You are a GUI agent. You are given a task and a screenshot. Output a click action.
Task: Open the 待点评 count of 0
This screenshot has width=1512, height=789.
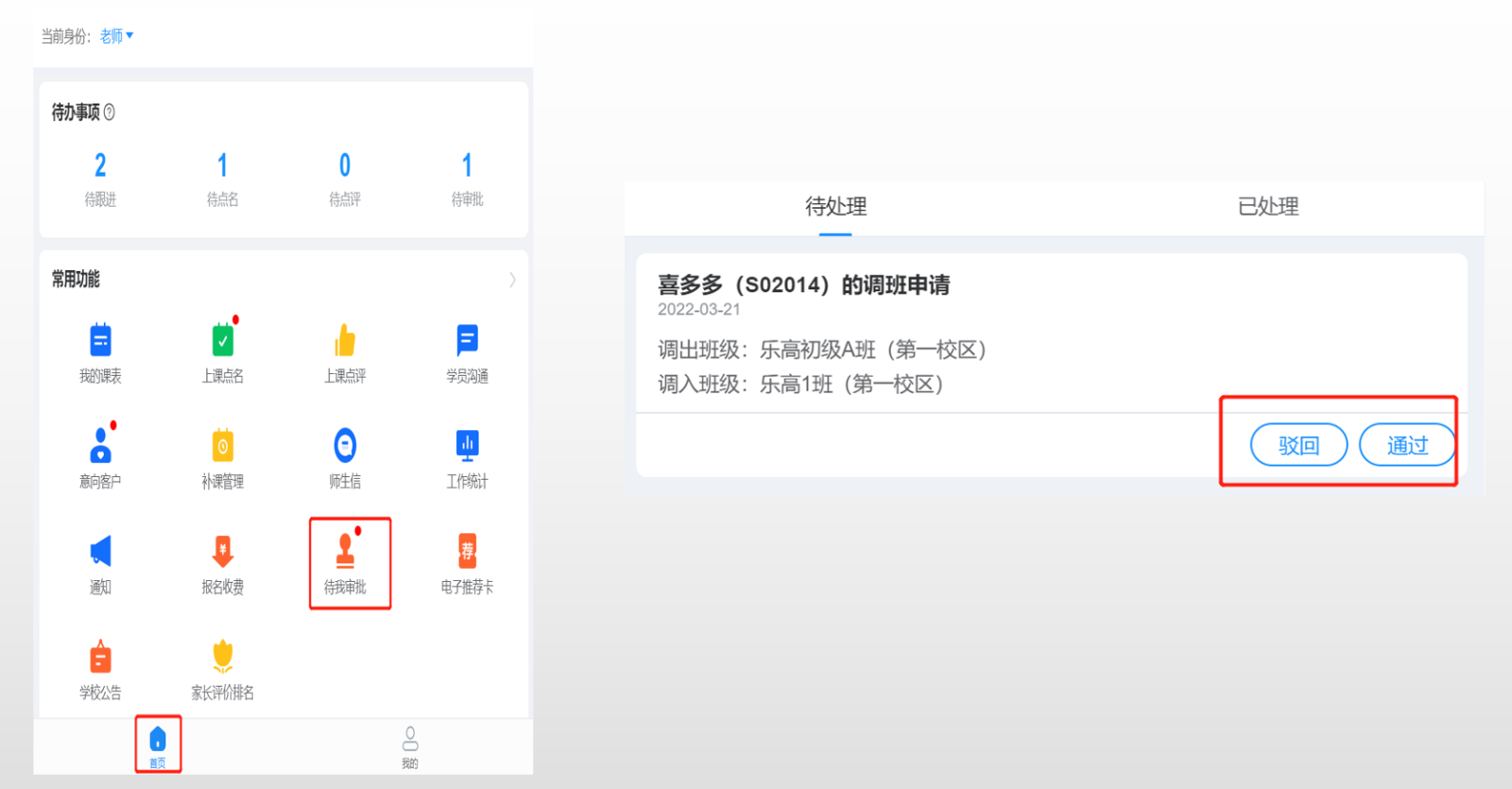pyautogui.click(x=345, y=165)
